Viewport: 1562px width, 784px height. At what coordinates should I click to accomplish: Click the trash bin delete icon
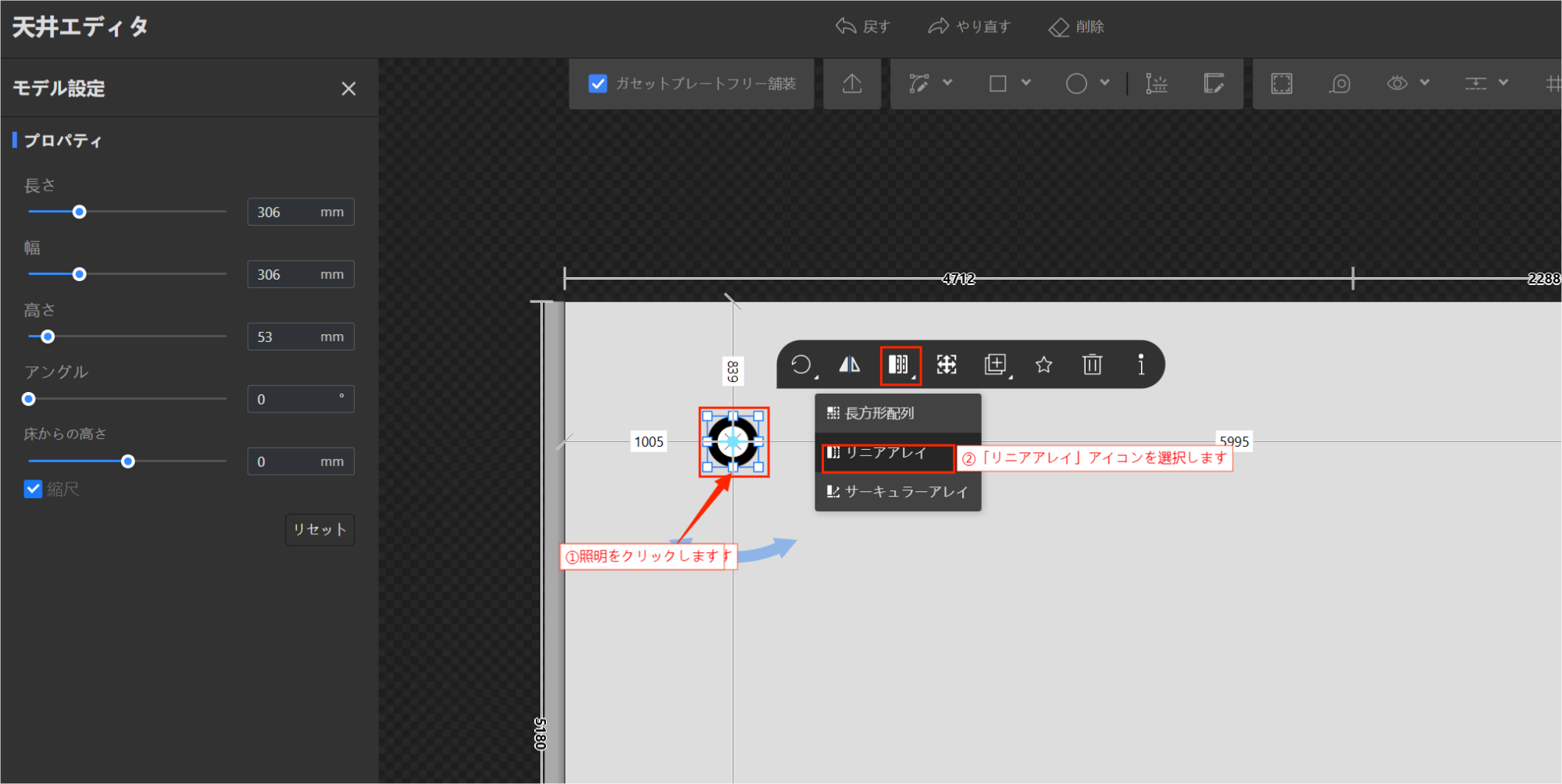tap(1093, 365)
